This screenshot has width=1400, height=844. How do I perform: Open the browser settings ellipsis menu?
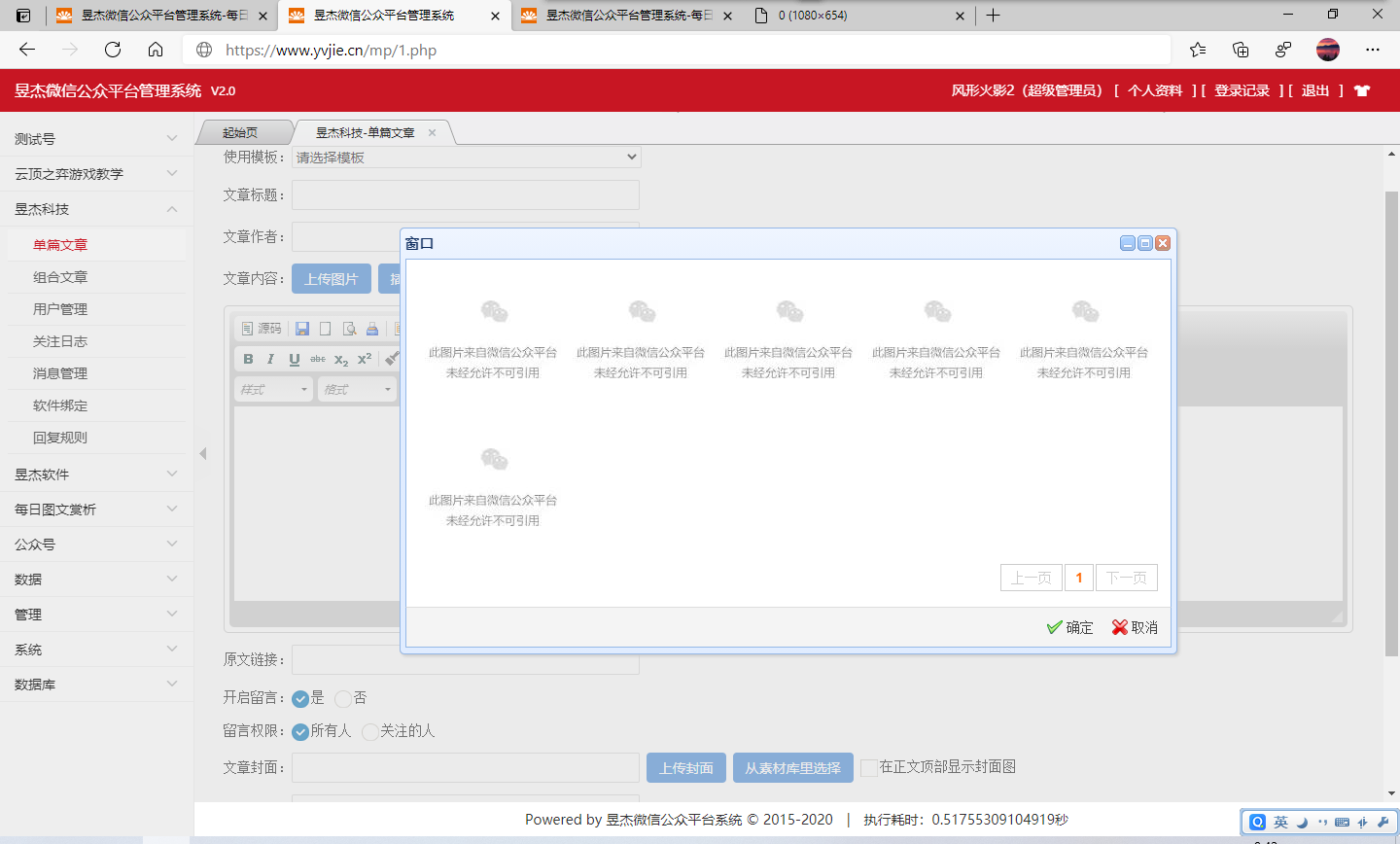tap(1373, 50)
